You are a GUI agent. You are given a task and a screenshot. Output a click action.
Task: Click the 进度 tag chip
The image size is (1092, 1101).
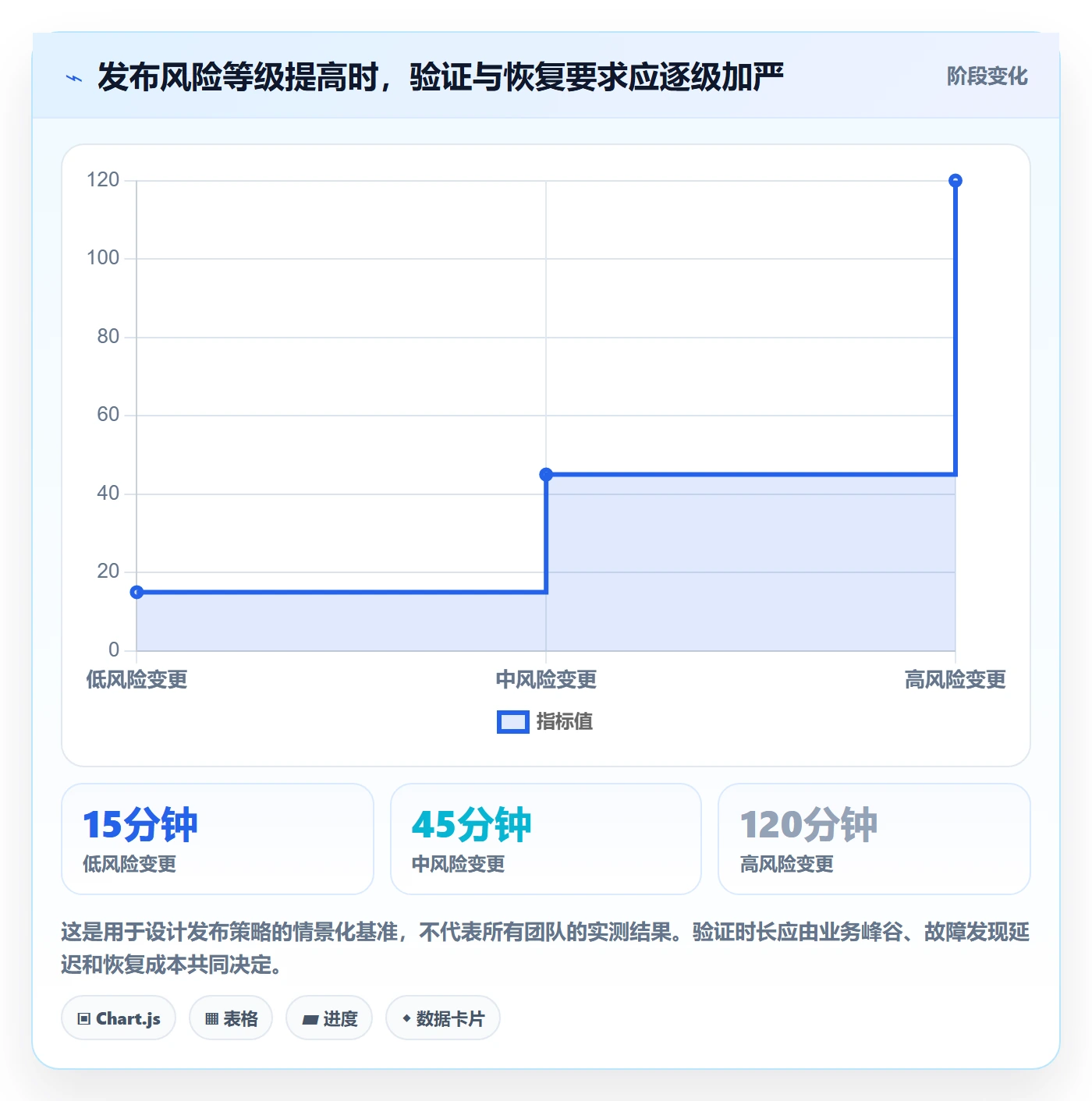tap(329, 1018)
